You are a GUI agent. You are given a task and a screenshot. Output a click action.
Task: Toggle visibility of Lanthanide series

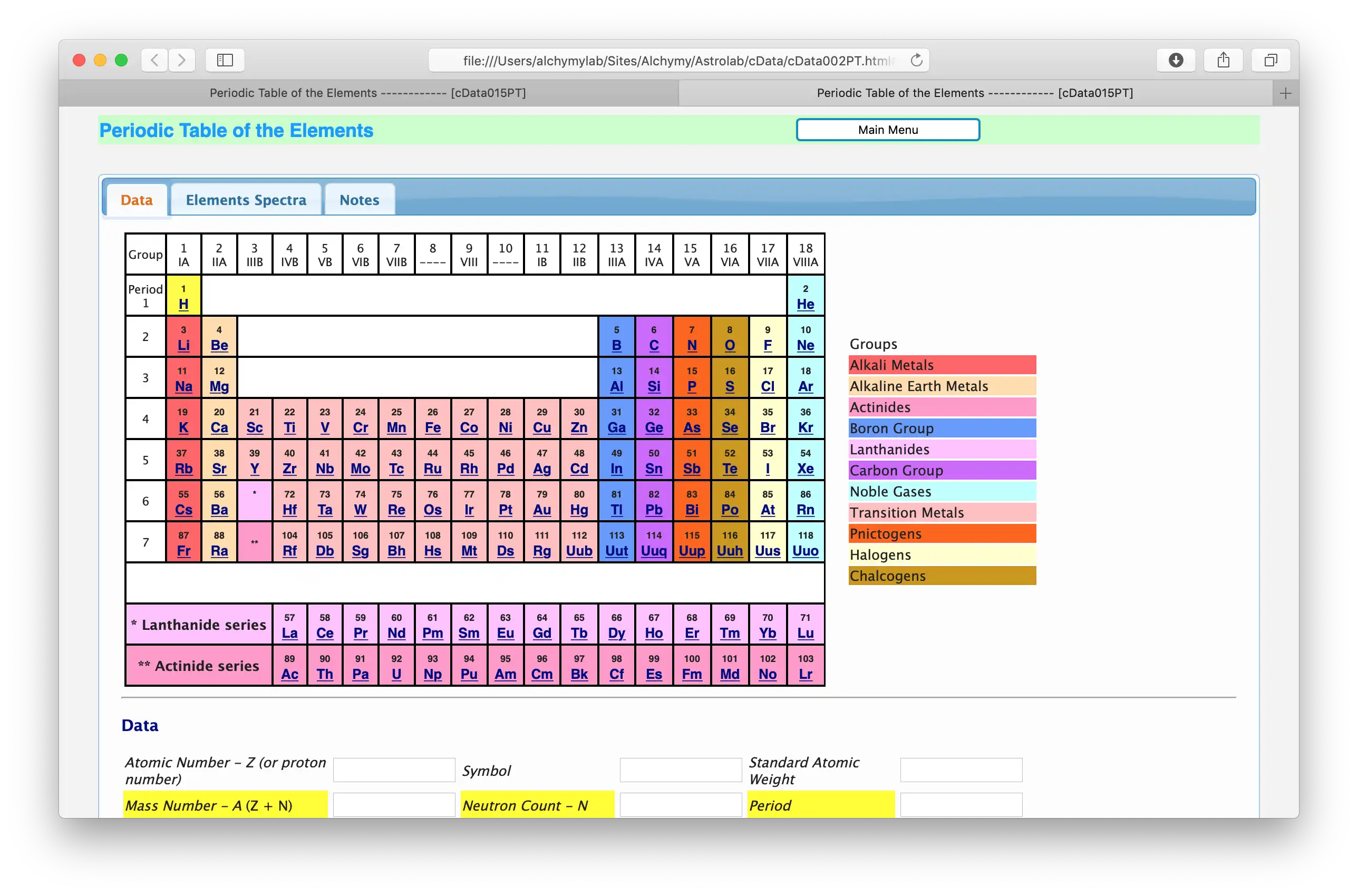tap(200, 625)
